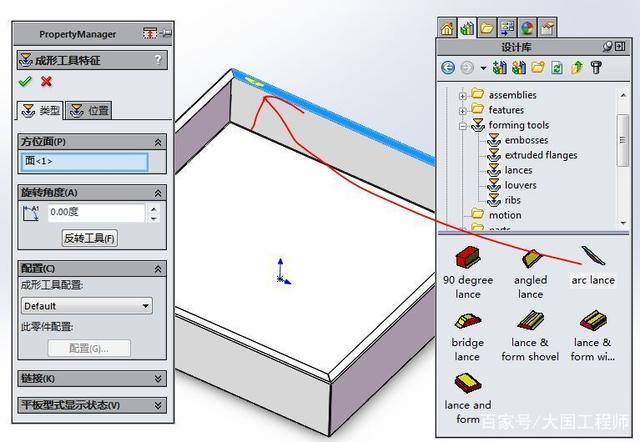640x442 pixels.
Task: Open the Default configuration dropdown
Action: pos(87,306)
